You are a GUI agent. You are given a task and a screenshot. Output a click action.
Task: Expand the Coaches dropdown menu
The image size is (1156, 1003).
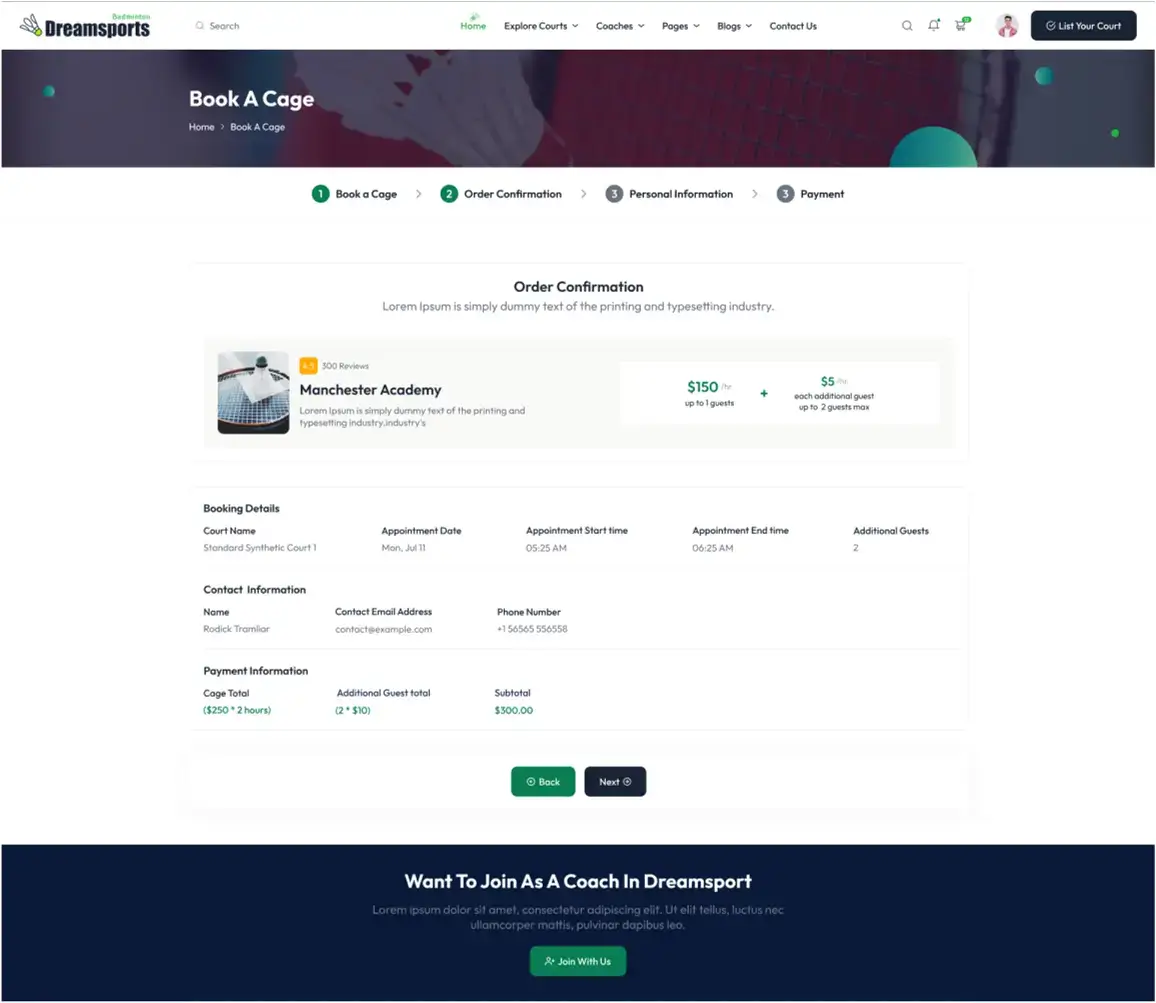tap(620, 26)
